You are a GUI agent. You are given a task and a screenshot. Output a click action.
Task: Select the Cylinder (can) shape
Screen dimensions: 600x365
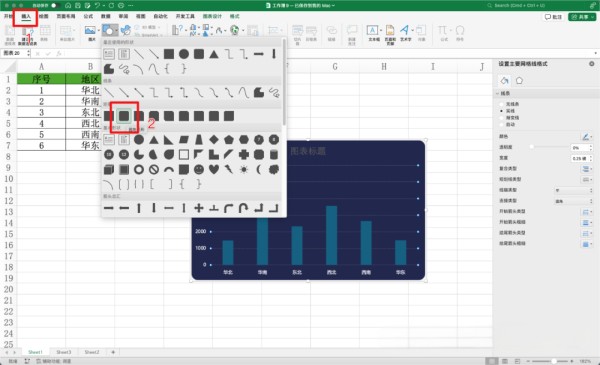coord(274,155)
